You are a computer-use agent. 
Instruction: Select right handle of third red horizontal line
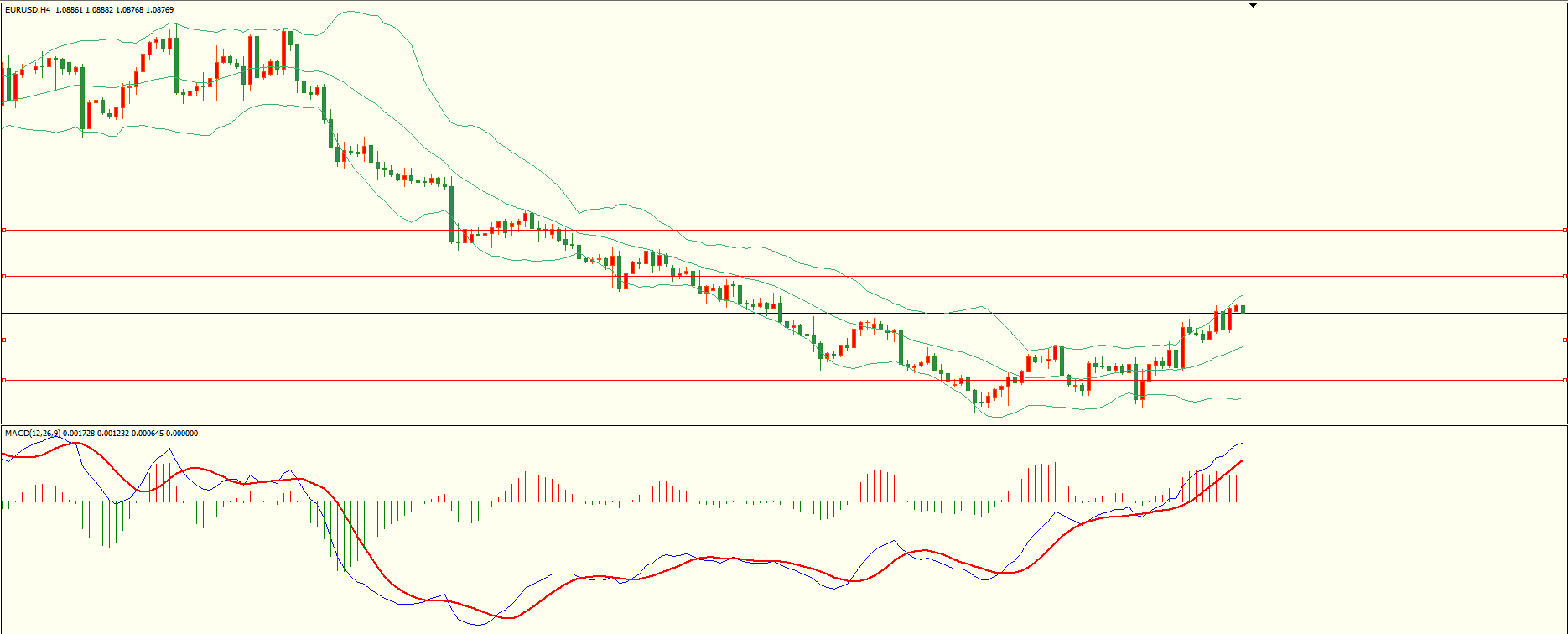1565,340
